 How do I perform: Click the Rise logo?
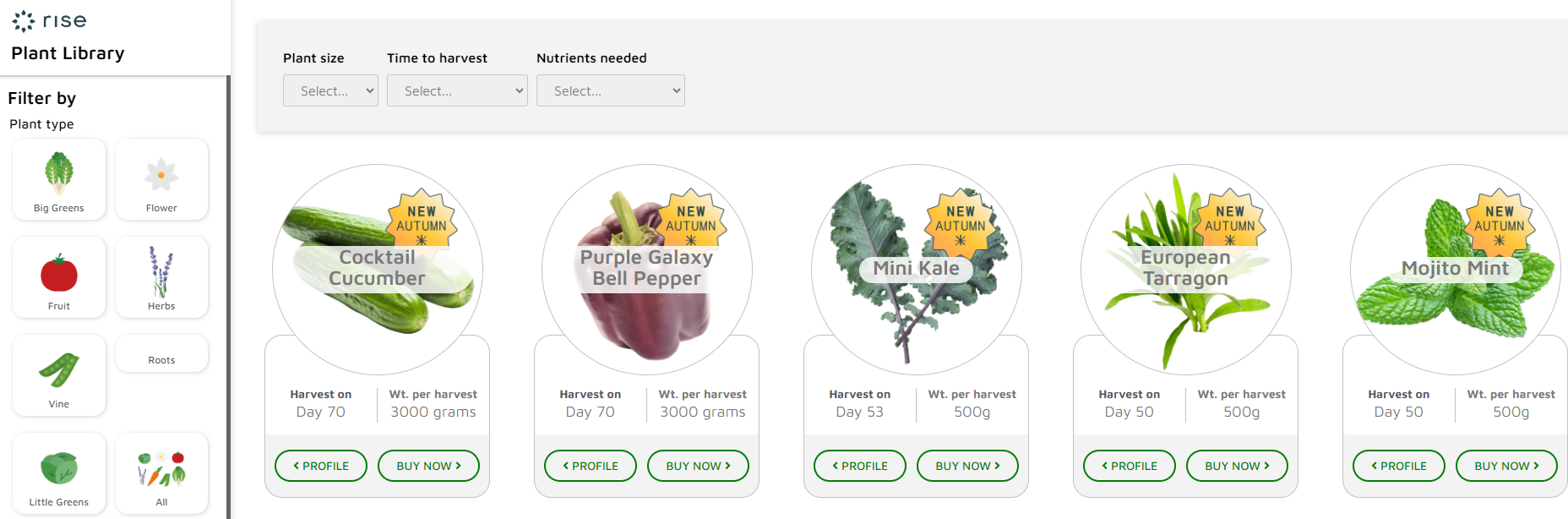(50, 20)
